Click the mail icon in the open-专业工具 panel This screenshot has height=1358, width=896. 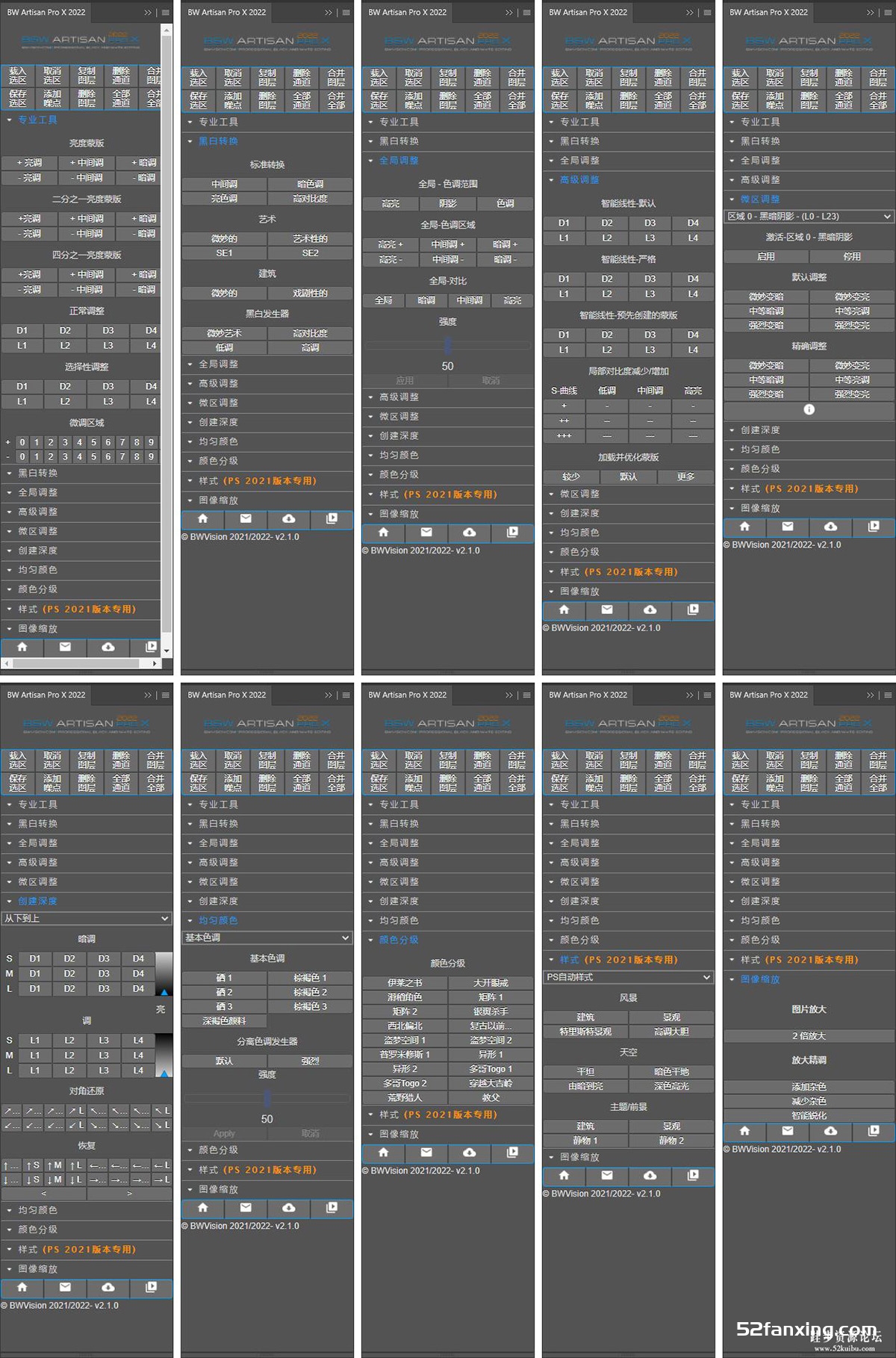(65, 647)
